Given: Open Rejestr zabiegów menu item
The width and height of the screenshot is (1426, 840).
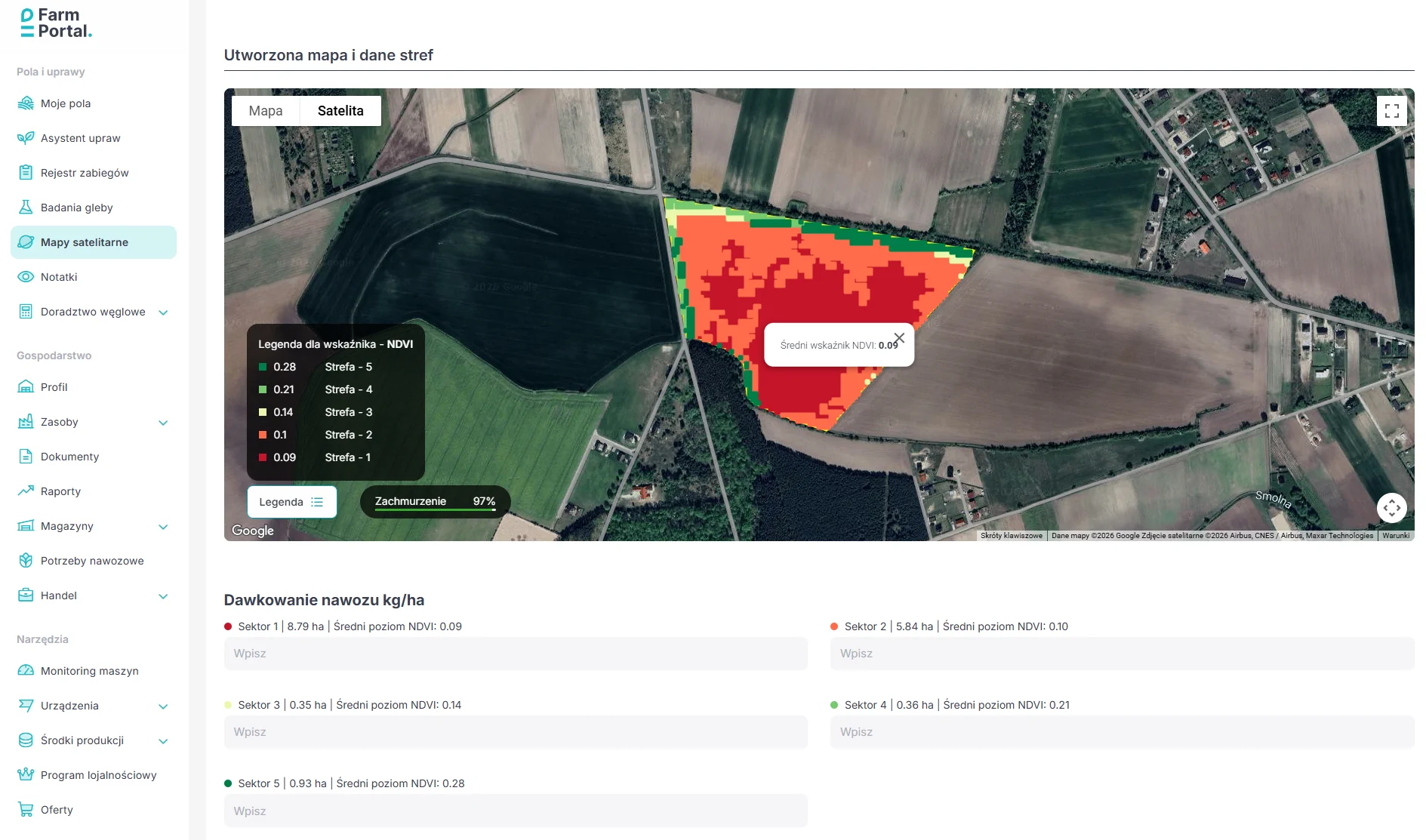Looking at the screenshot, I should click(x=85, y=173).
